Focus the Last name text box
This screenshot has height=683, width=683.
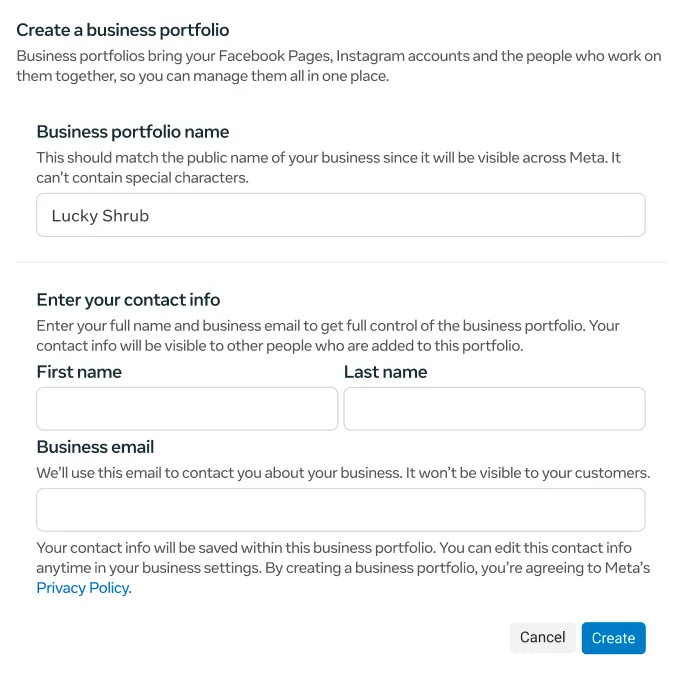tap(494, 409)
